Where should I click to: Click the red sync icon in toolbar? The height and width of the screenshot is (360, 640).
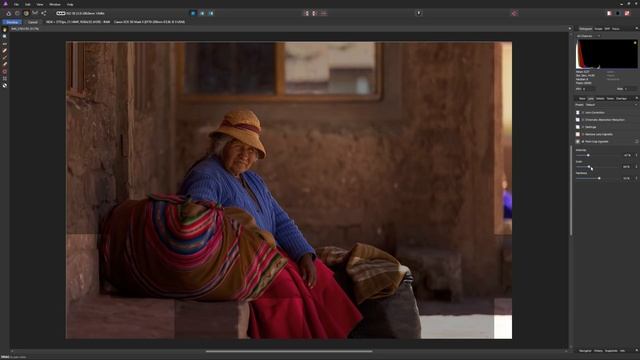(514, 13)
